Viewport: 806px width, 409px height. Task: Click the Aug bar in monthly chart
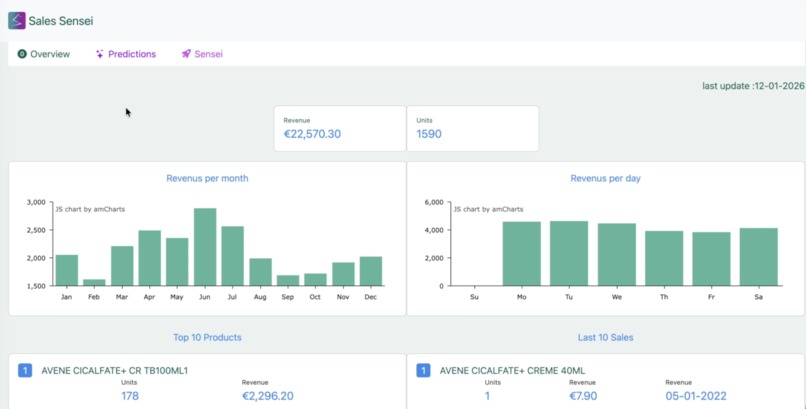(x=260, y=272)
